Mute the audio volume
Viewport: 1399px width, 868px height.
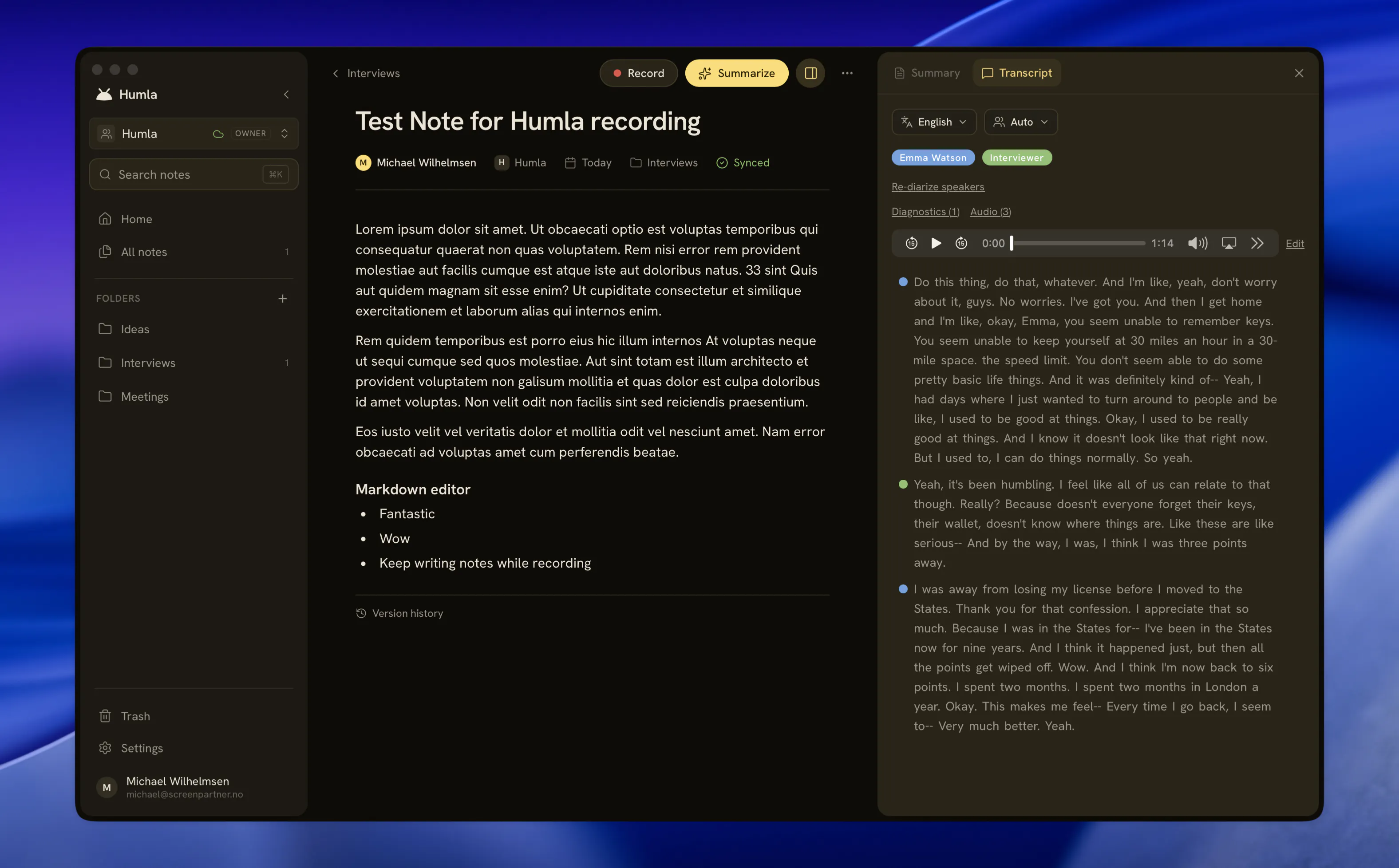click(x=1197, y=243)
